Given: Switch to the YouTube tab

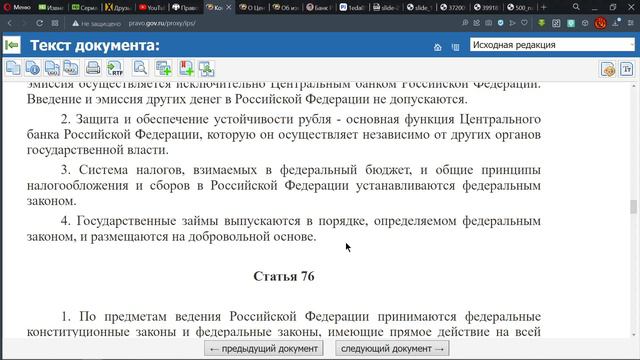Looking at the screenshot, I should (151, 7).
